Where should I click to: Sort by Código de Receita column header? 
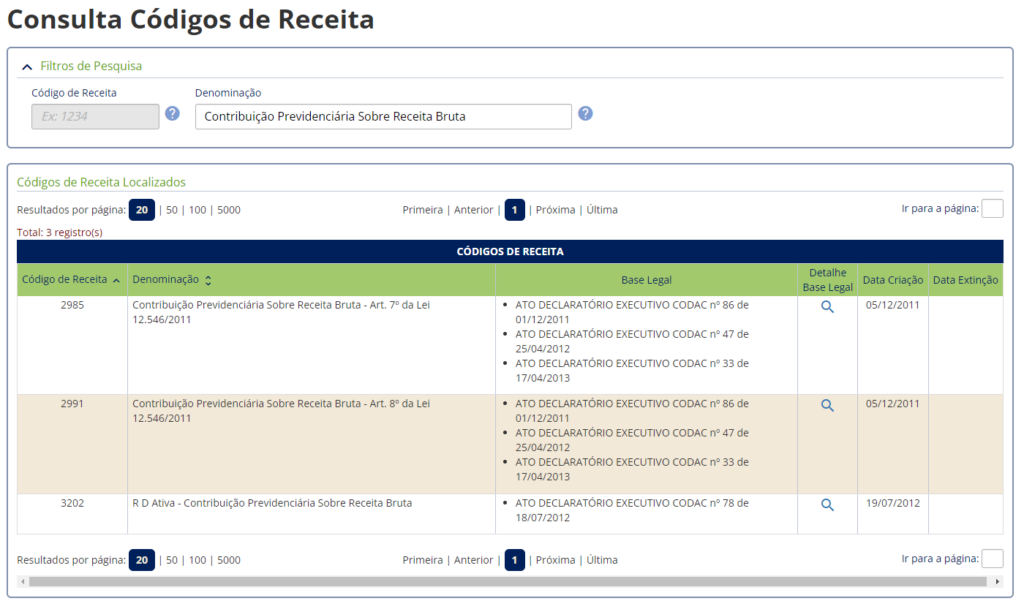coord(70,280)
